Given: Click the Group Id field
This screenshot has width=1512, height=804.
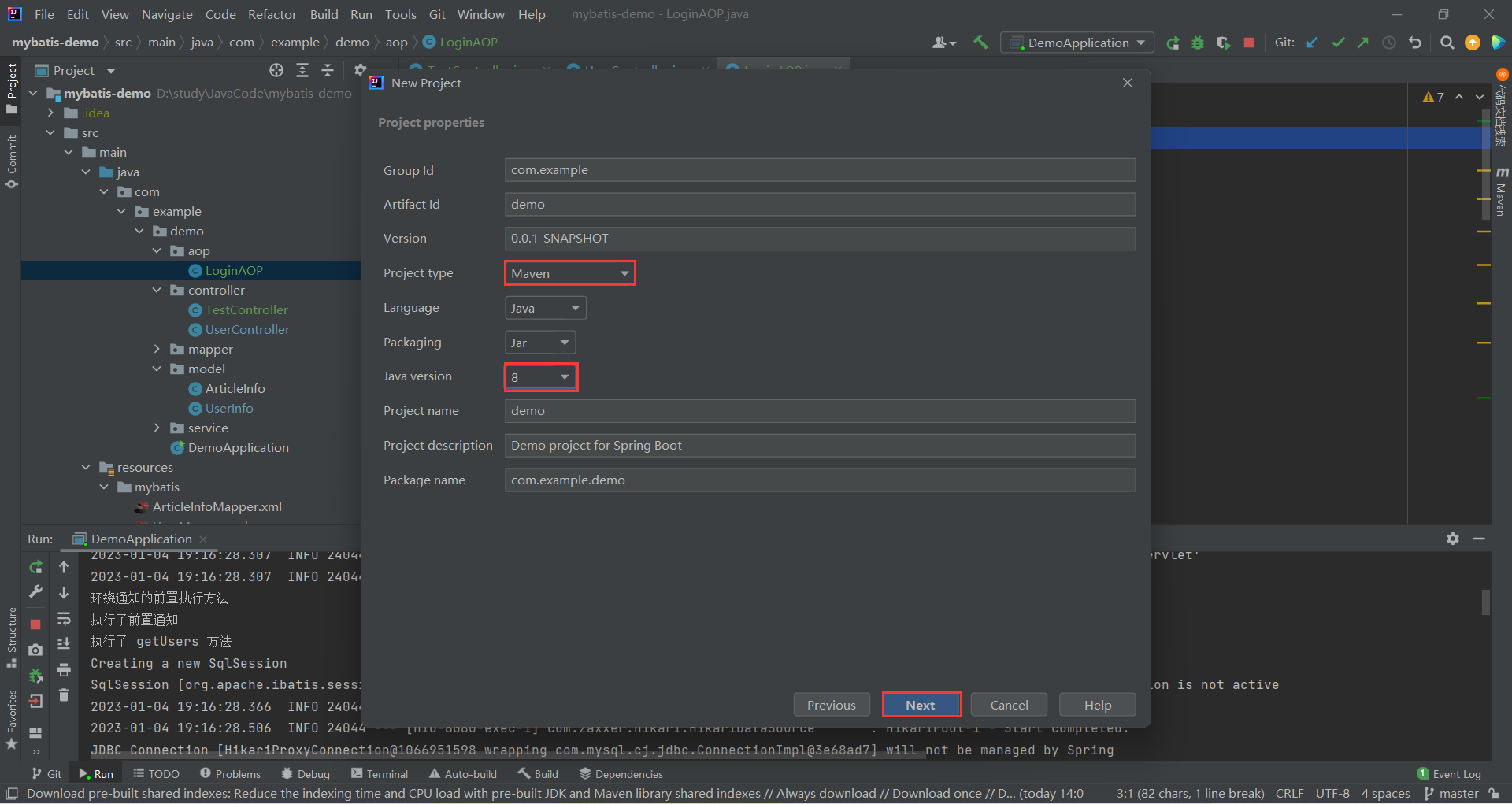Looking at the screenshot, I should click(820, 170).
